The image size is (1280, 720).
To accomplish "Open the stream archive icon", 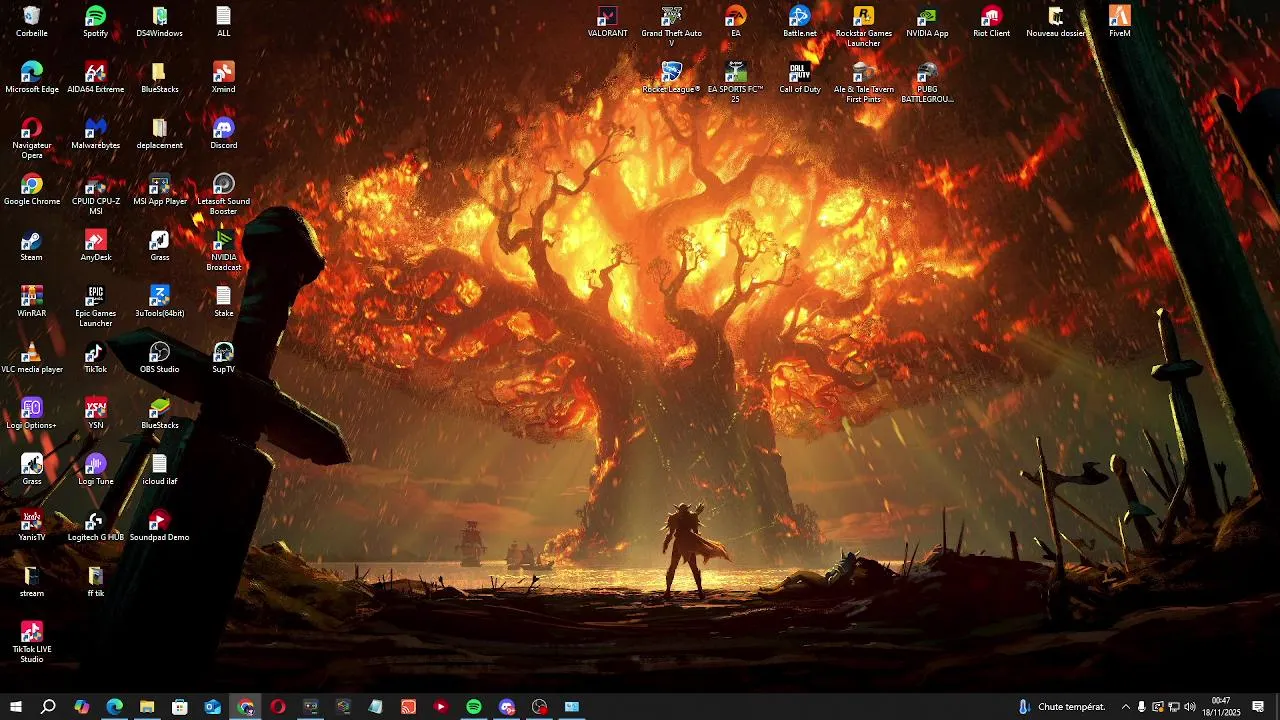I will point(32,582).
